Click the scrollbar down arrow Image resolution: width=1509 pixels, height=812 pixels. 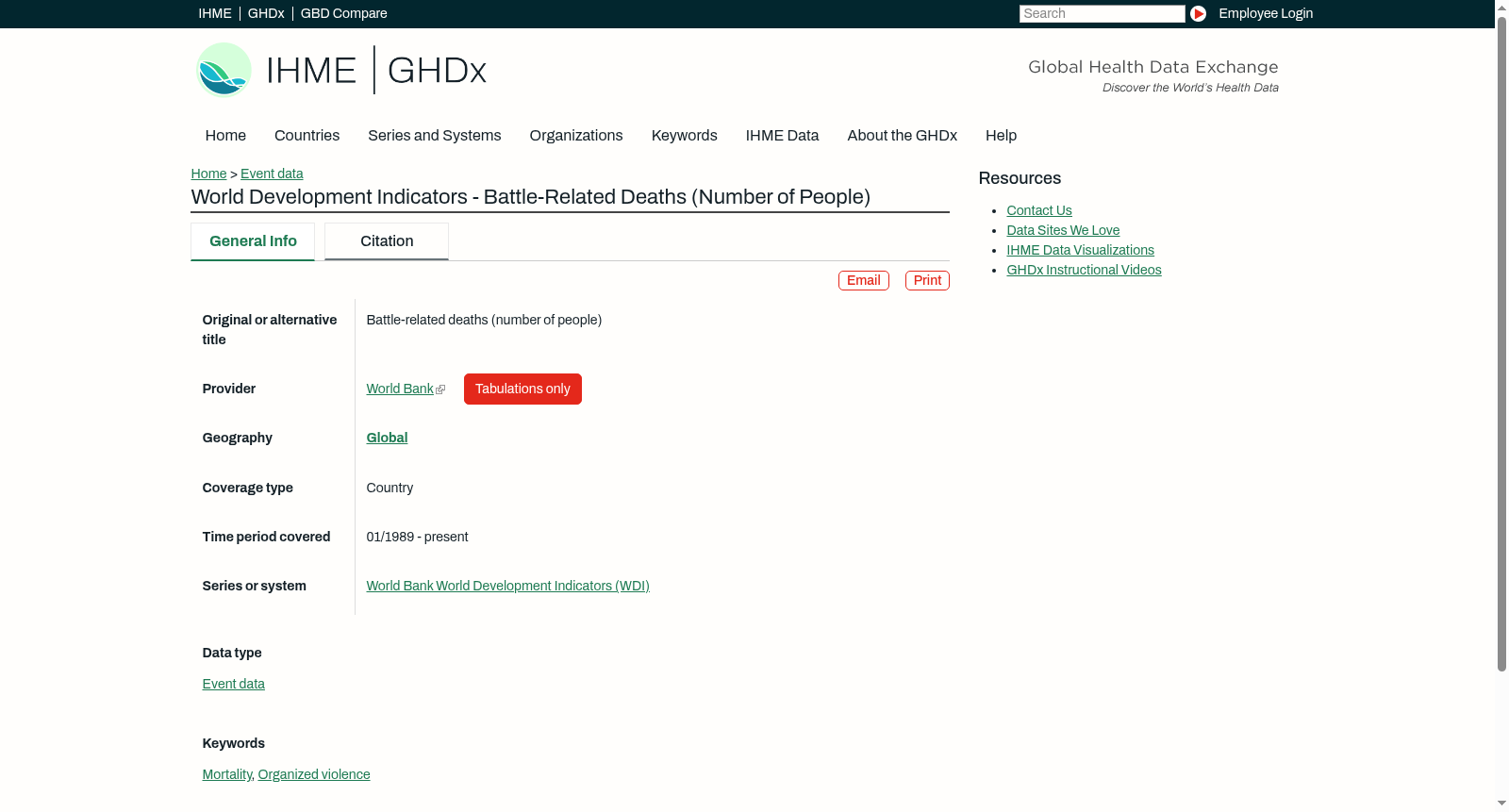point(1501,804)
